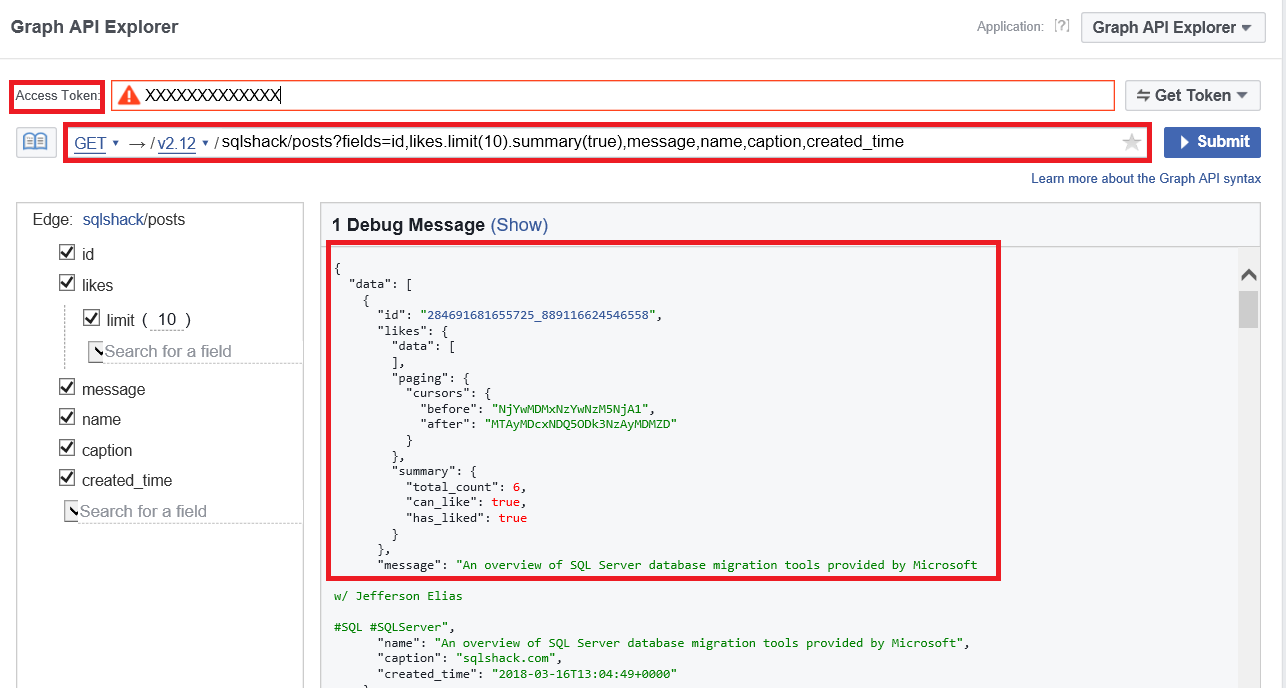Click the [?] application help icon

pos(1062,26)
